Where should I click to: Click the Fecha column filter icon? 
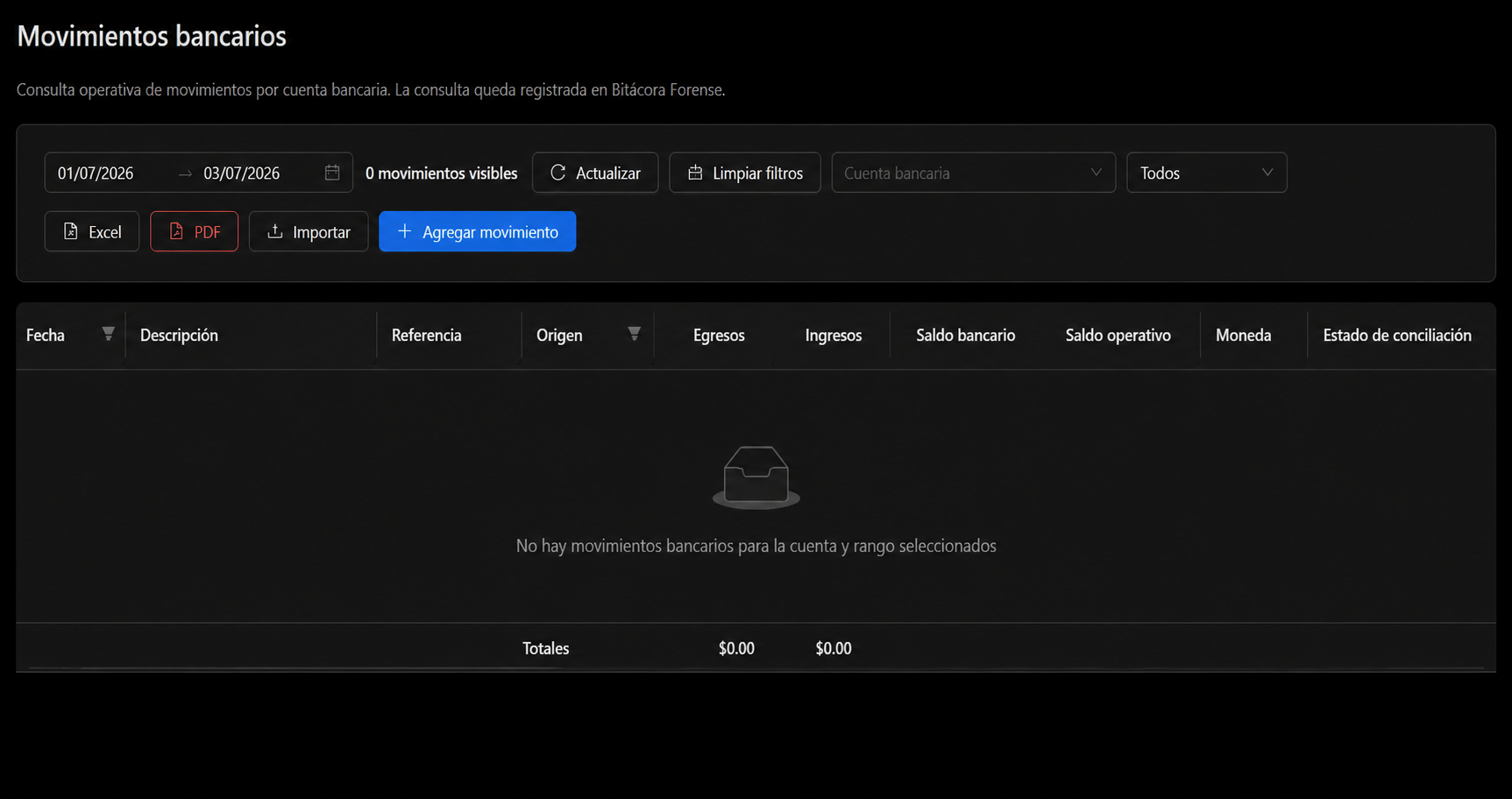(108, 334)
